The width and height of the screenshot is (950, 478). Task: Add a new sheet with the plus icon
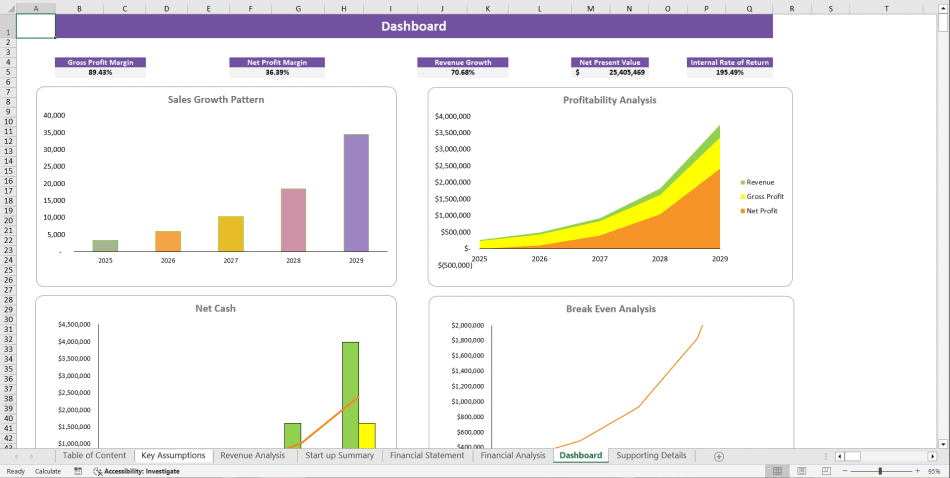coord(719,456)
